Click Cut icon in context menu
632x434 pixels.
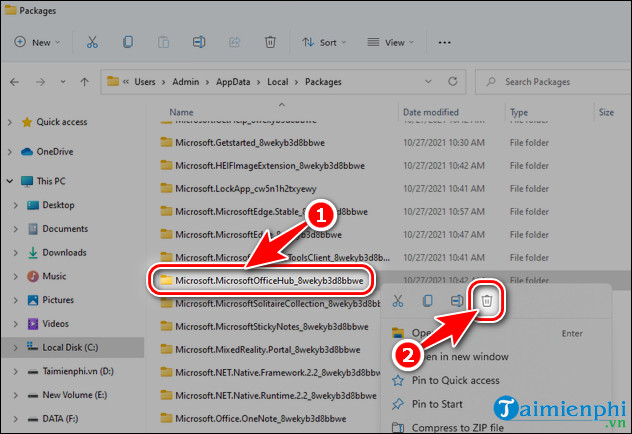coord(398,301)
